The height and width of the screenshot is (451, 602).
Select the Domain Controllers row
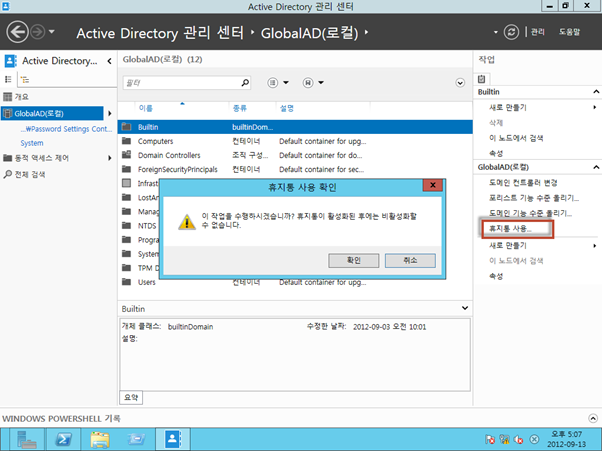295,155
